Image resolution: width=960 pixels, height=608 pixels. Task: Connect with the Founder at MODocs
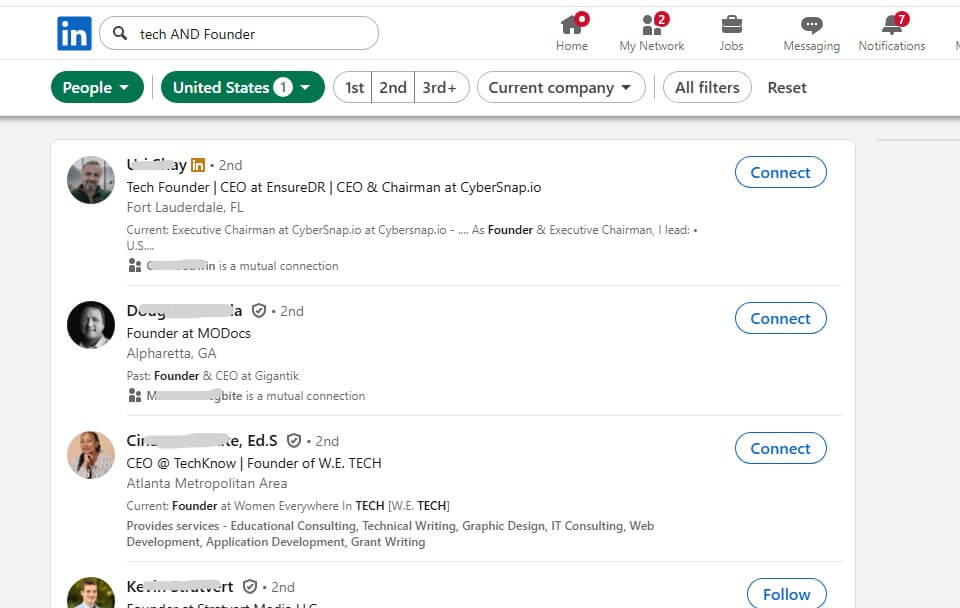point(781,318)
